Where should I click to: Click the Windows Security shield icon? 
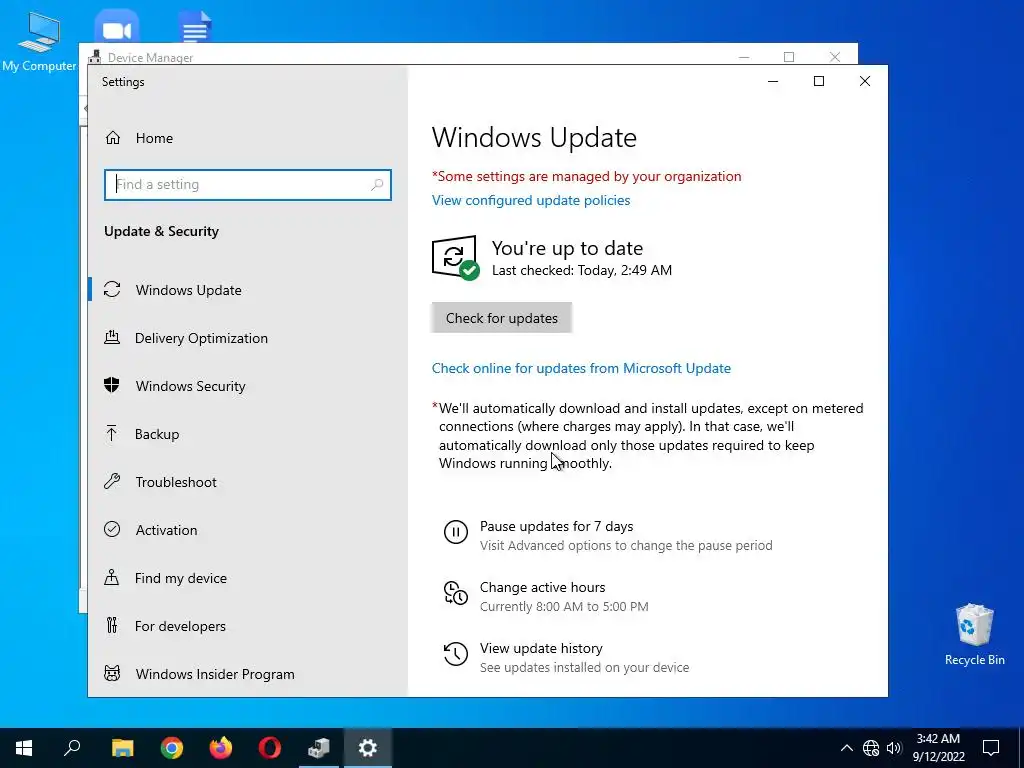(x=112, y=385)
